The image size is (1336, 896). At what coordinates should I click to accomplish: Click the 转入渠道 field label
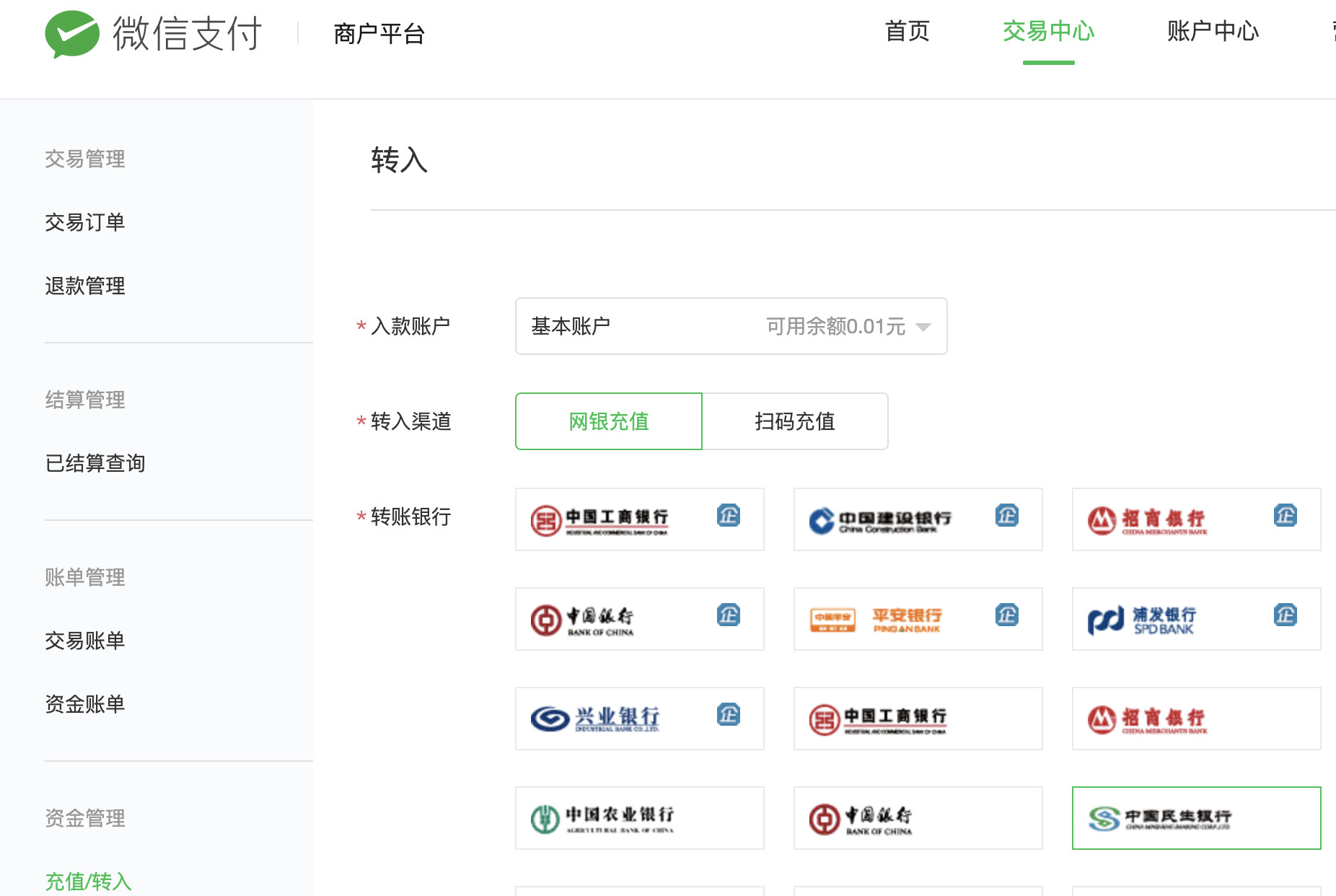tap(411, 421)
